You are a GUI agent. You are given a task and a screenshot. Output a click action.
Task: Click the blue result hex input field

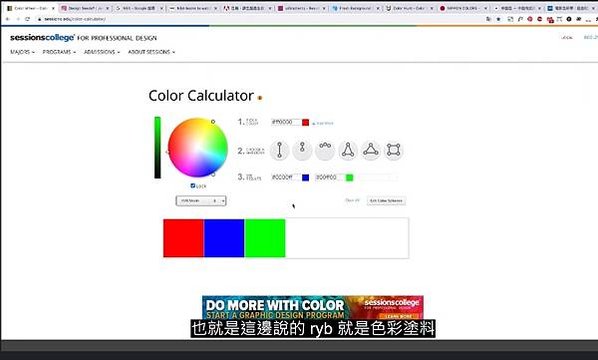pos(285,177)
